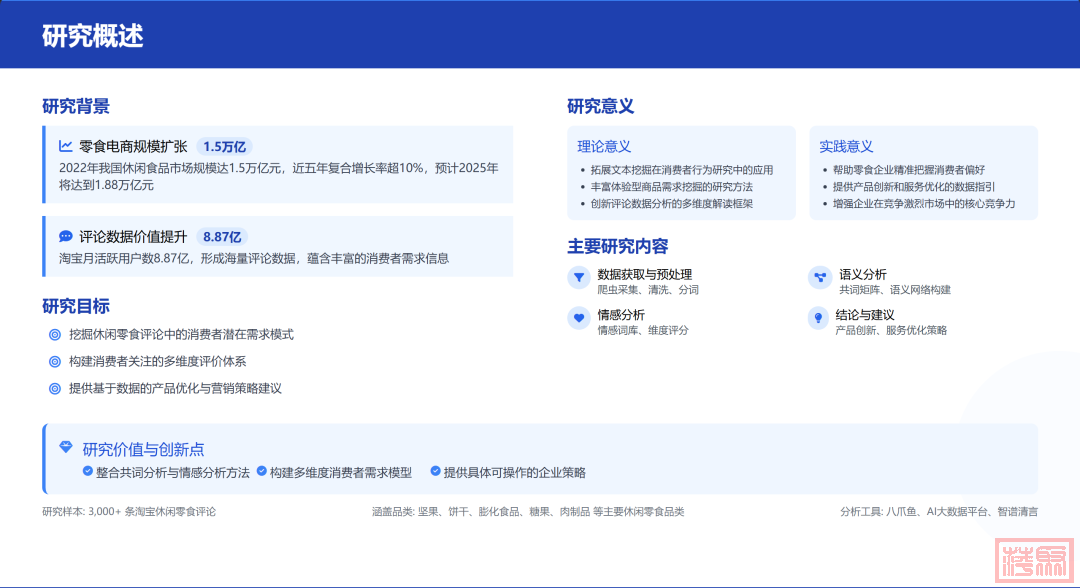
Task: Click the line chart icon beside 零食电商规模扩张
Action: (x=66, y=146)
